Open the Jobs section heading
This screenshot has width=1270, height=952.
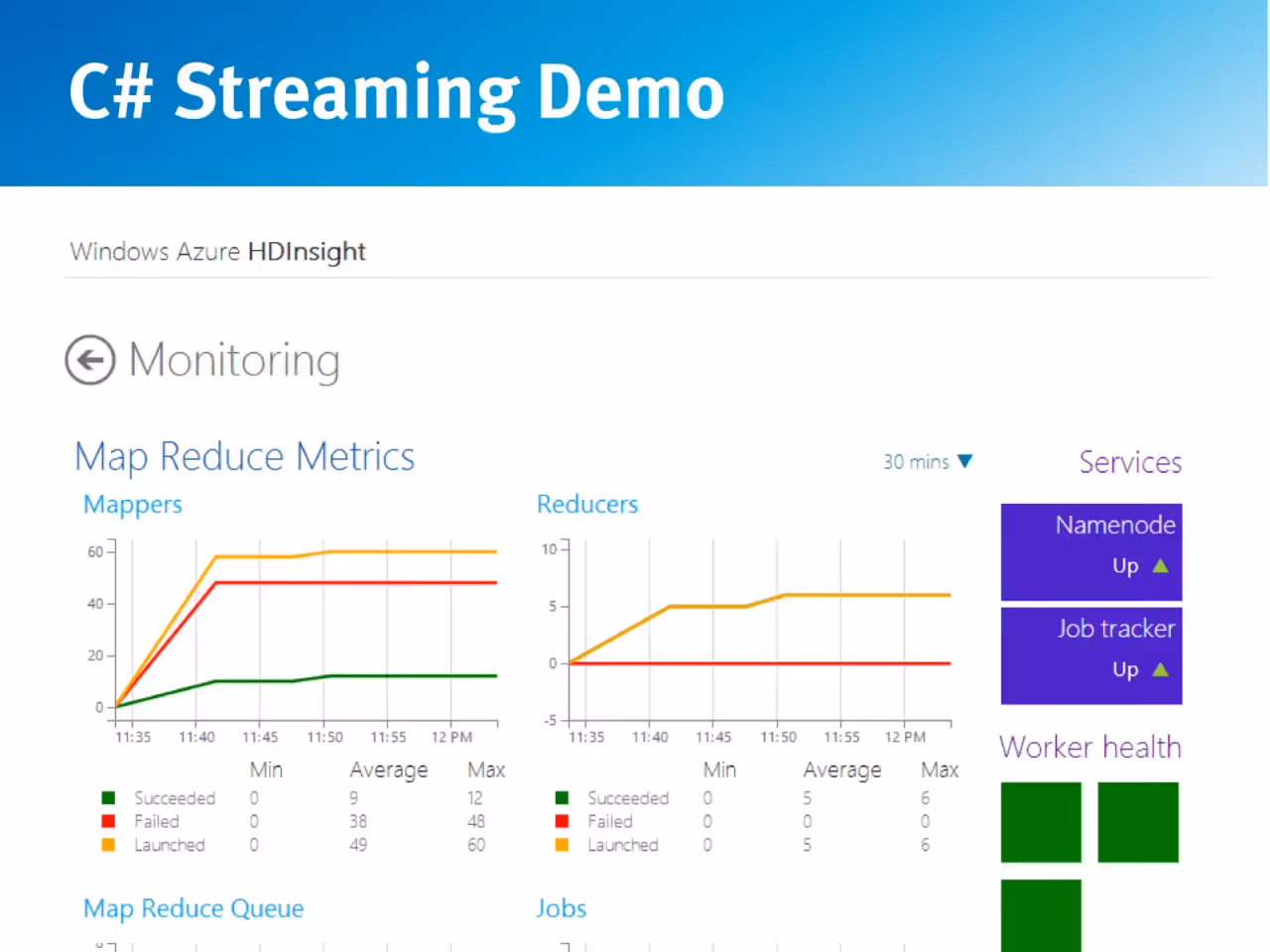(x=562, y=908)
